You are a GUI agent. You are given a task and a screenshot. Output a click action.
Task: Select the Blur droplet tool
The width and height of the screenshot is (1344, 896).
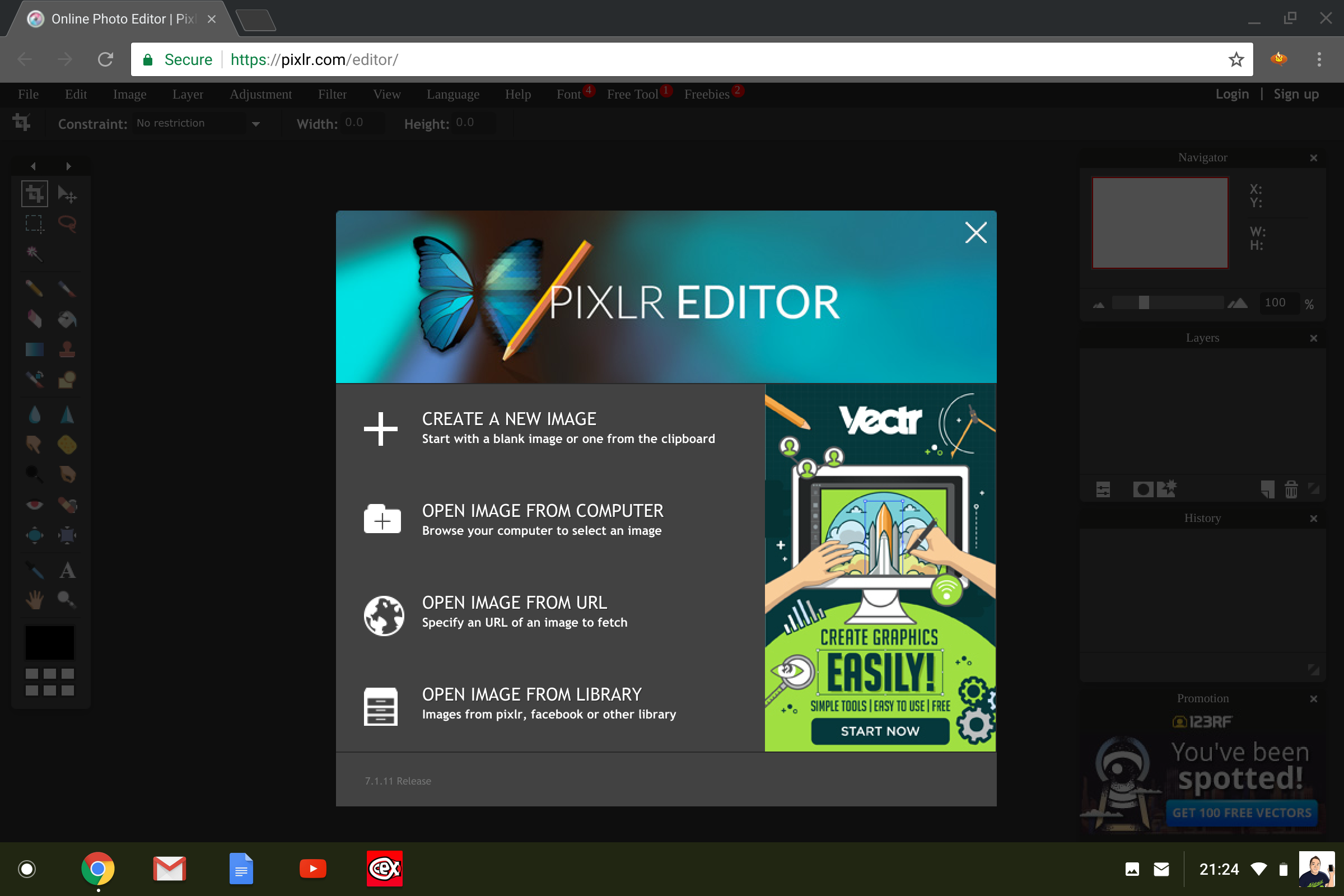(34, 414)
